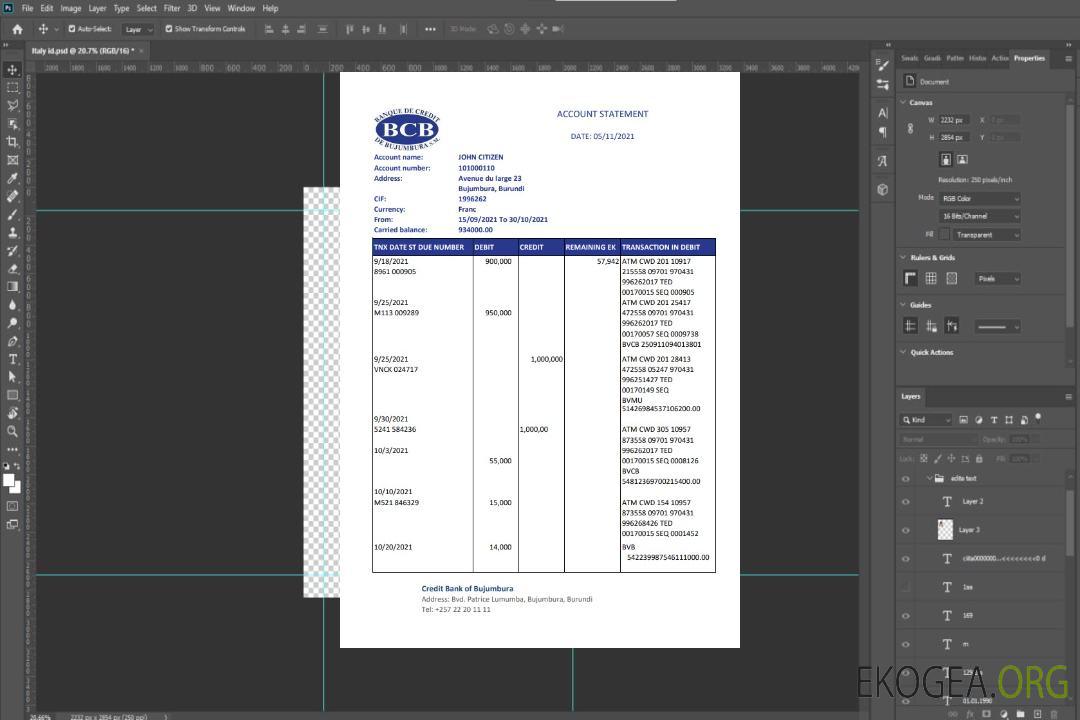Select the Move tool in the toolbox
This screenshot has height=720, width=1080.
coord(12,70)
